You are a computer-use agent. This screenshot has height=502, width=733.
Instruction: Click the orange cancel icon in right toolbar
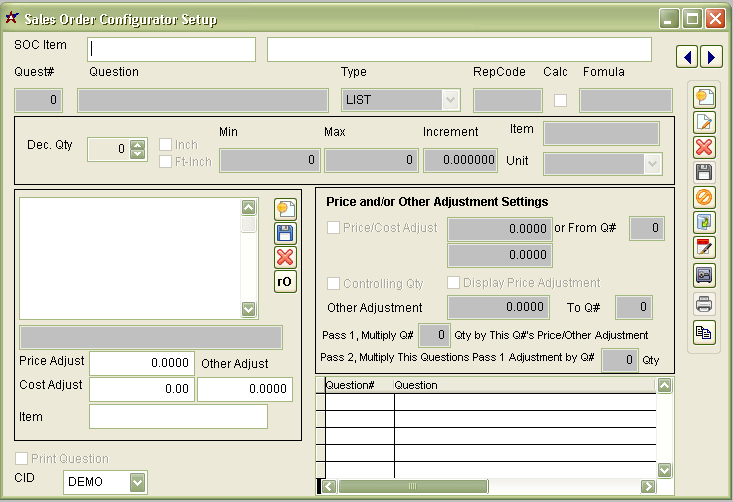click(705, 197)
